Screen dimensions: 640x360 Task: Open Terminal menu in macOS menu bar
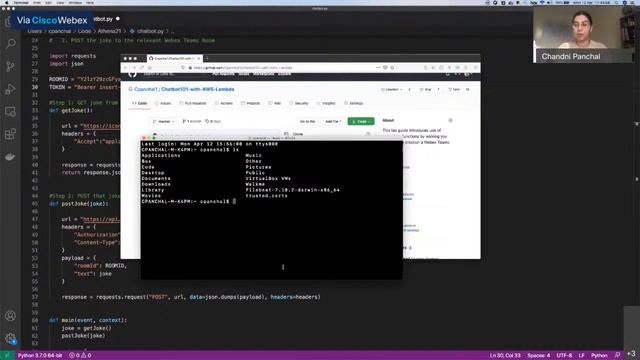tap(21, 2)
